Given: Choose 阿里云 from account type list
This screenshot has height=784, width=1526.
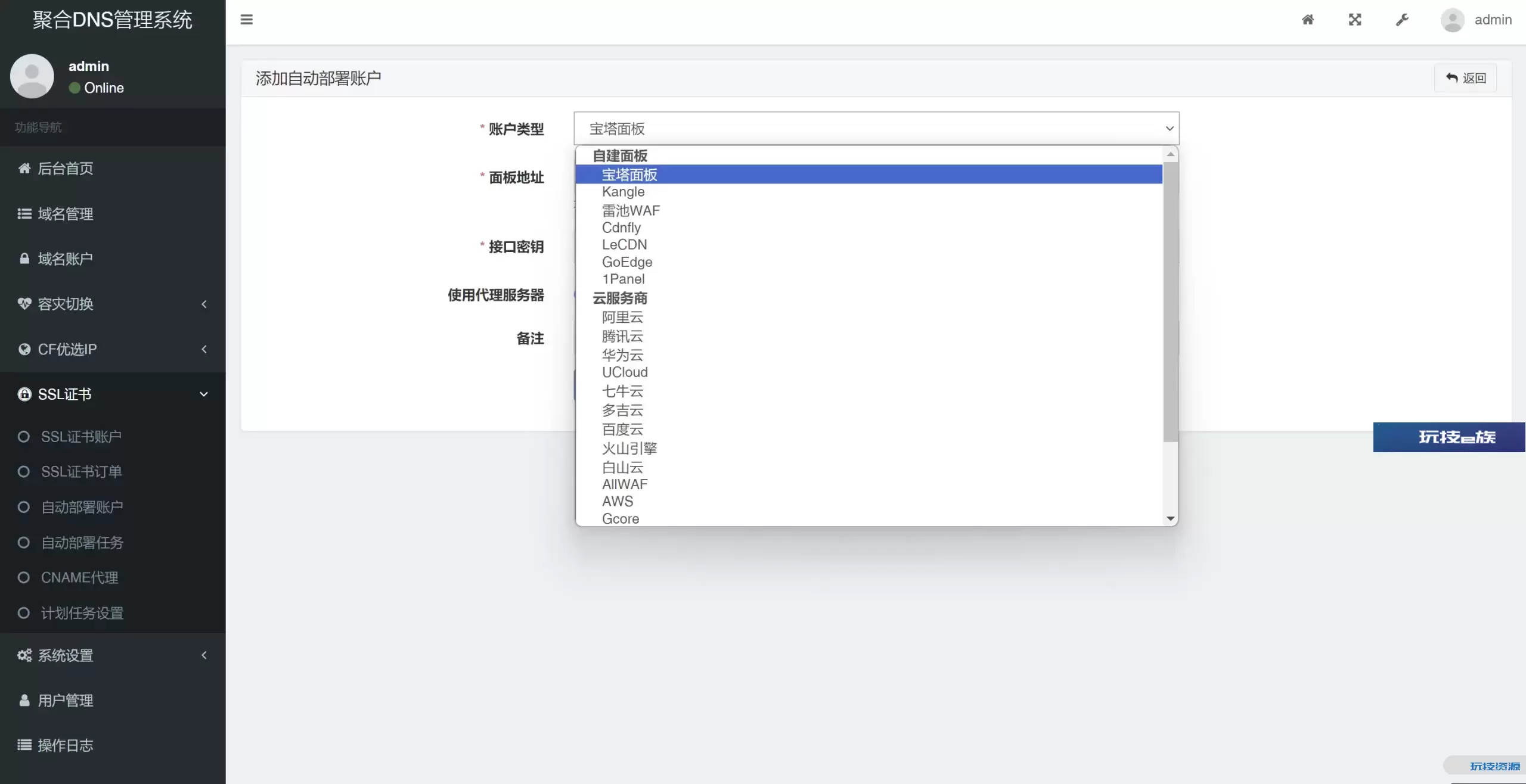Looking at the screenshot, I should (869, 317).
